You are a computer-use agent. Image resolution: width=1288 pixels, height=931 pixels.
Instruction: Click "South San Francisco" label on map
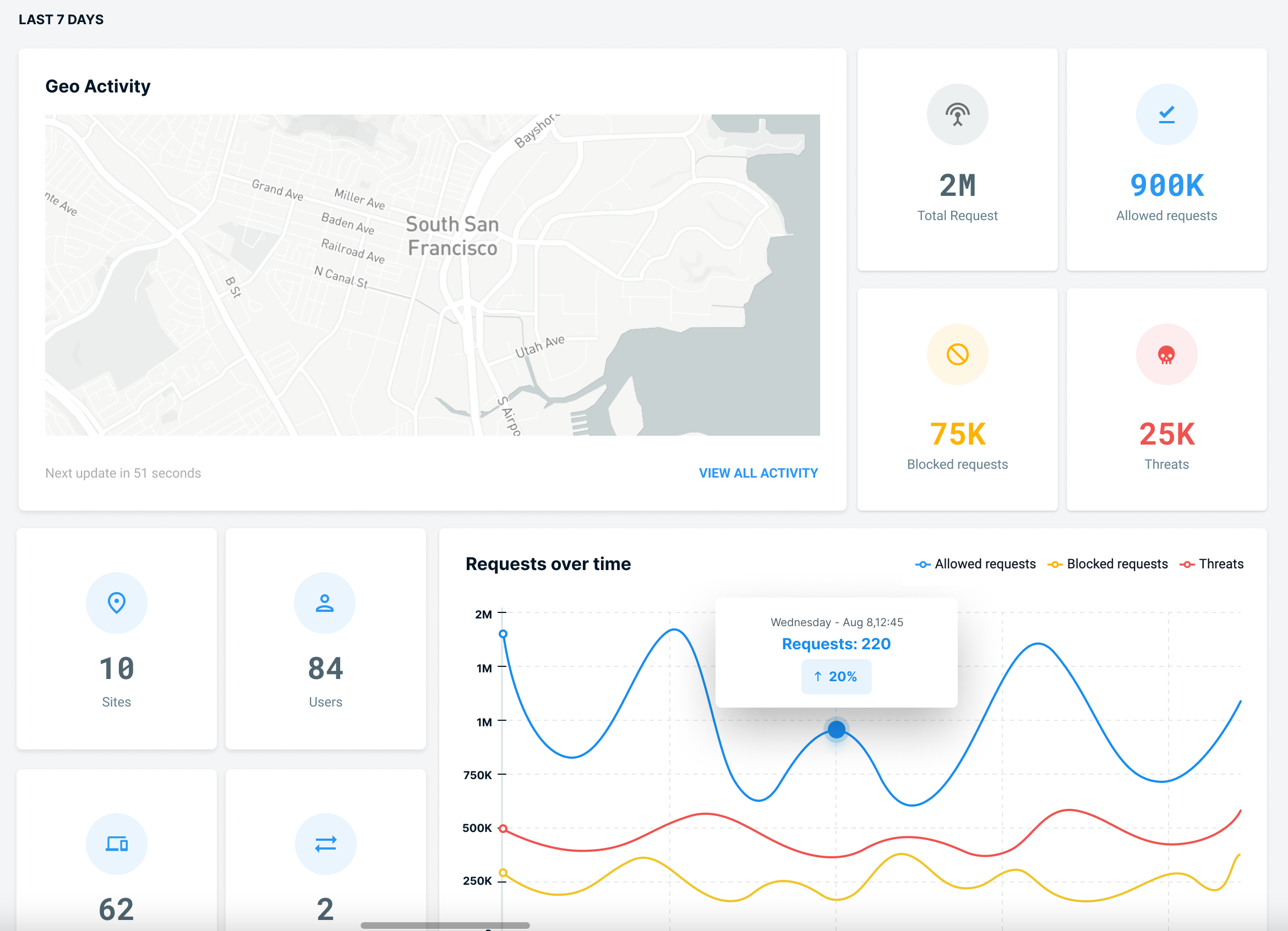[452, 236]
